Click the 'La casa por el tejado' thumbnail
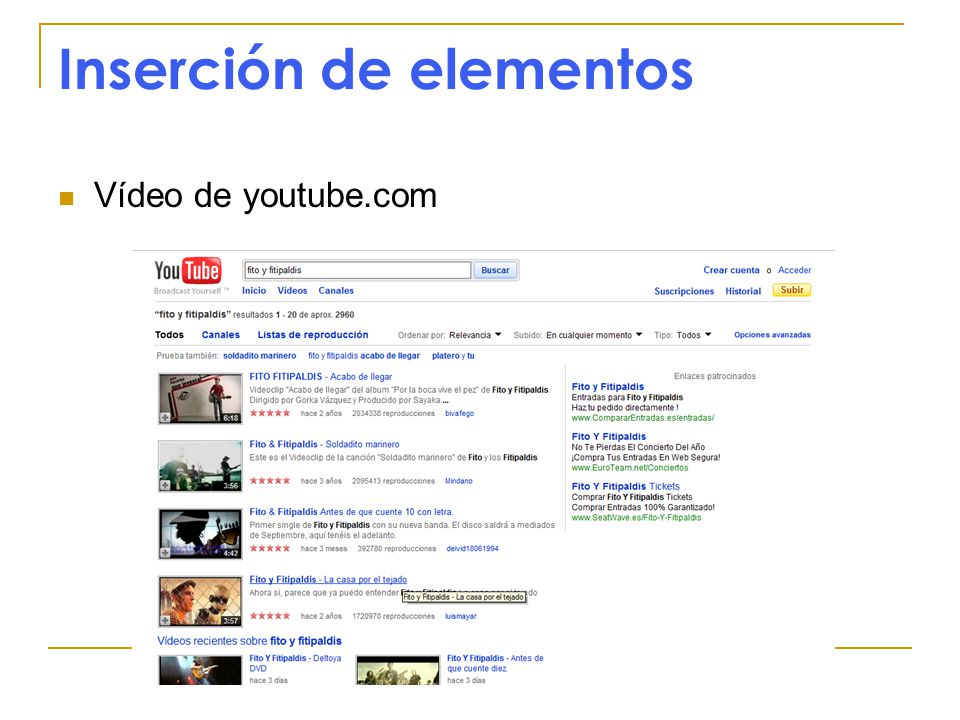Screen dimensions: 960x720 point(200,601)
